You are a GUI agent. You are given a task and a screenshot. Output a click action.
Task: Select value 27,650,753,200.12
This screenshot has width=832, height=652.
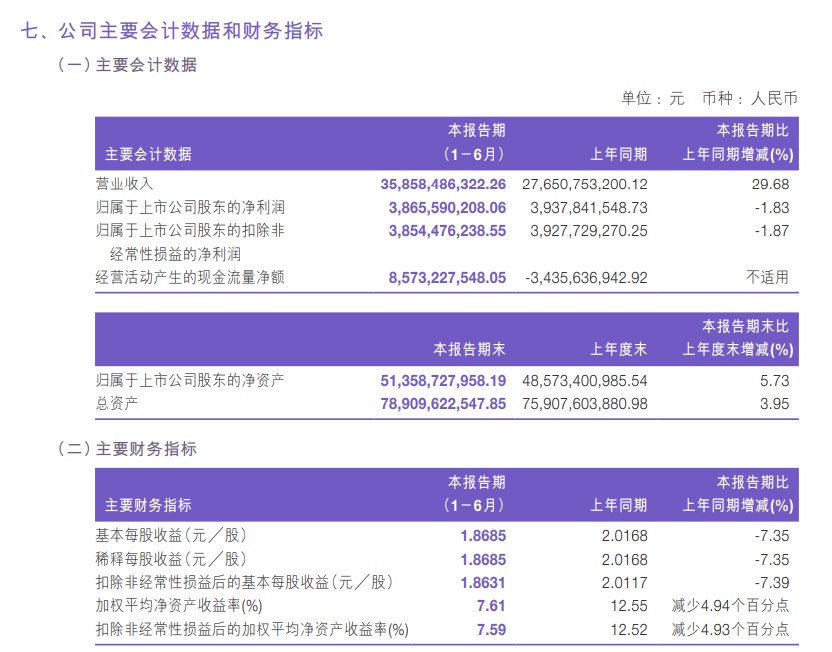tap(585, 184)
